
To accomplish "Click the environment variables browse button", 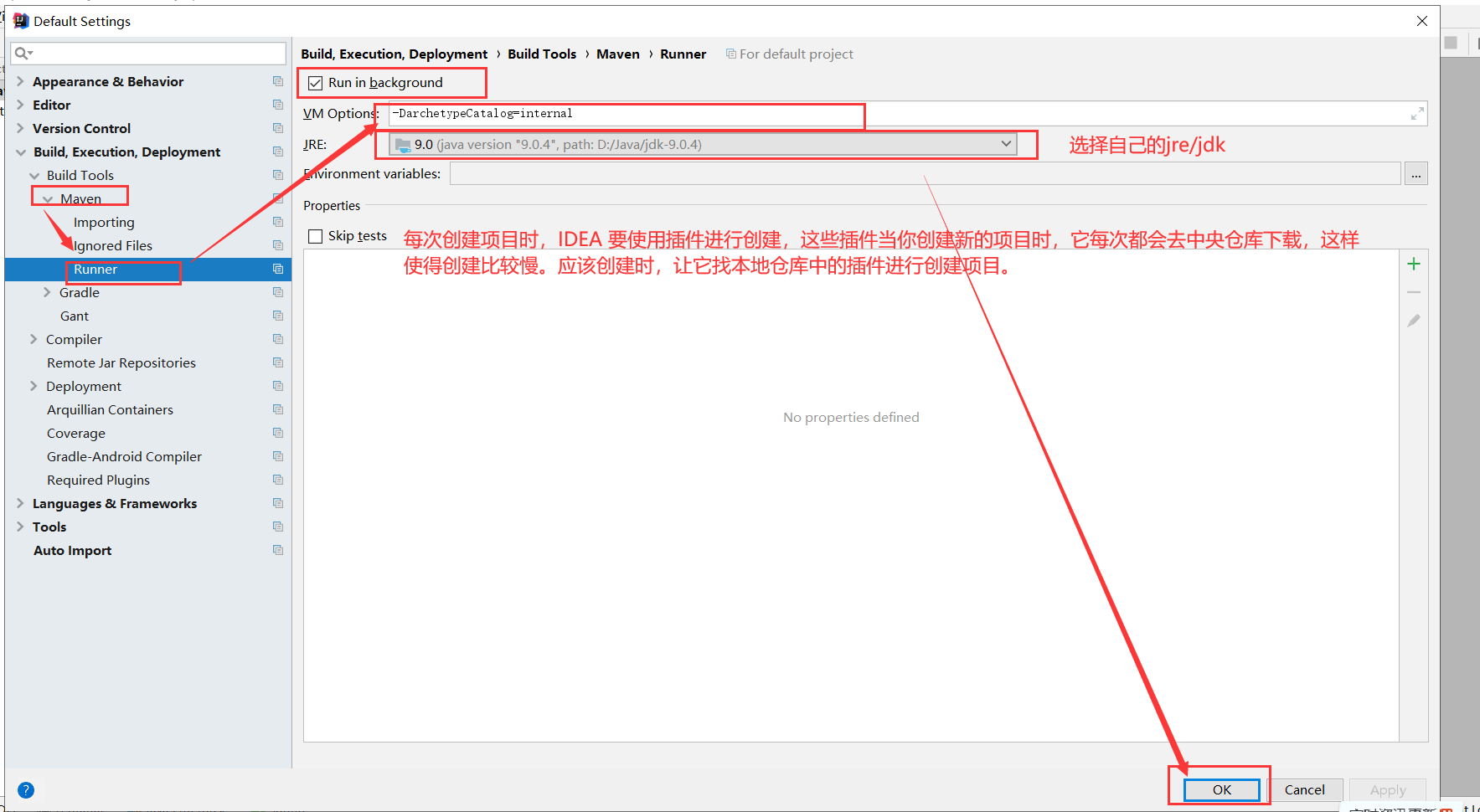I will click(1416, 173).
